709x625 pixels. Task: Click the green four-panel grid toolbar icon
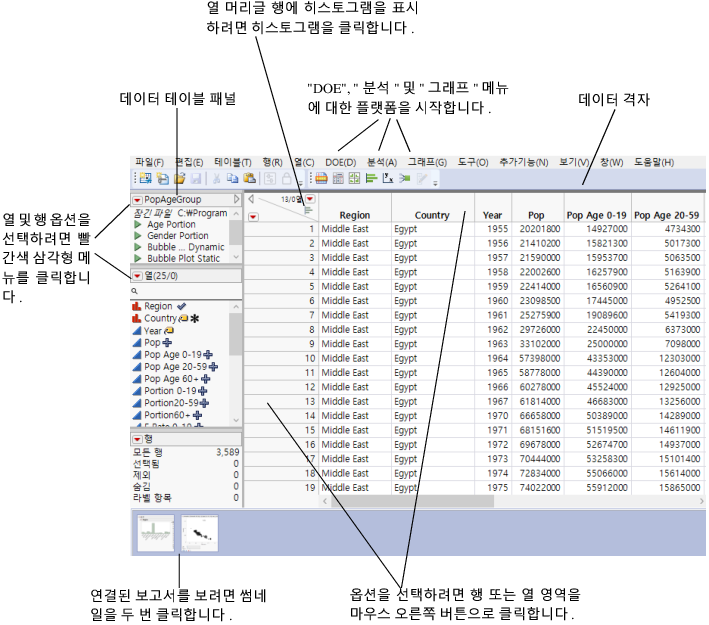354,179
